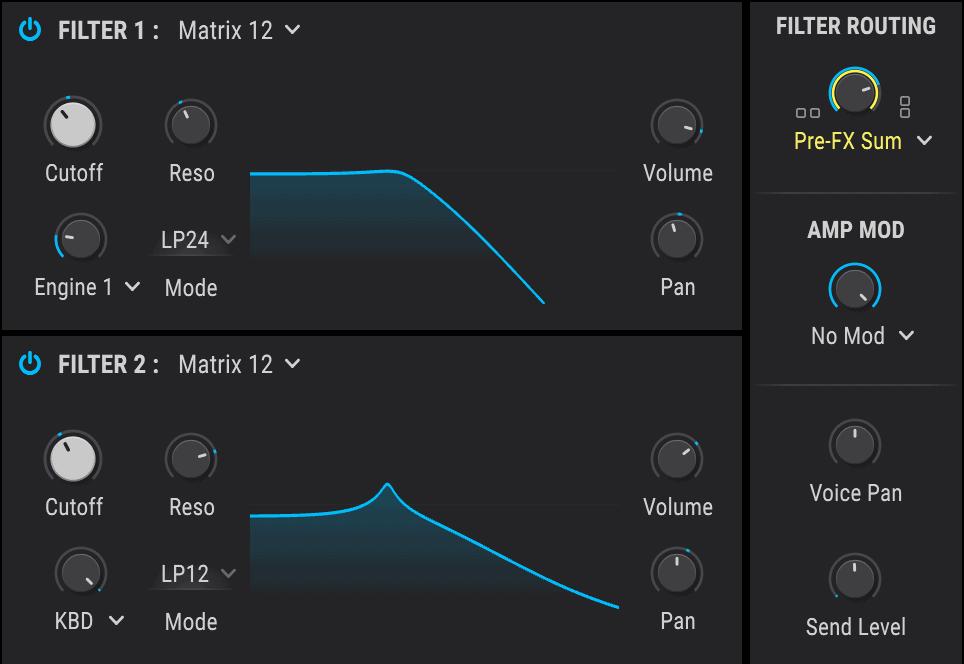Click the KBD modulation source label

pos(89,621)
